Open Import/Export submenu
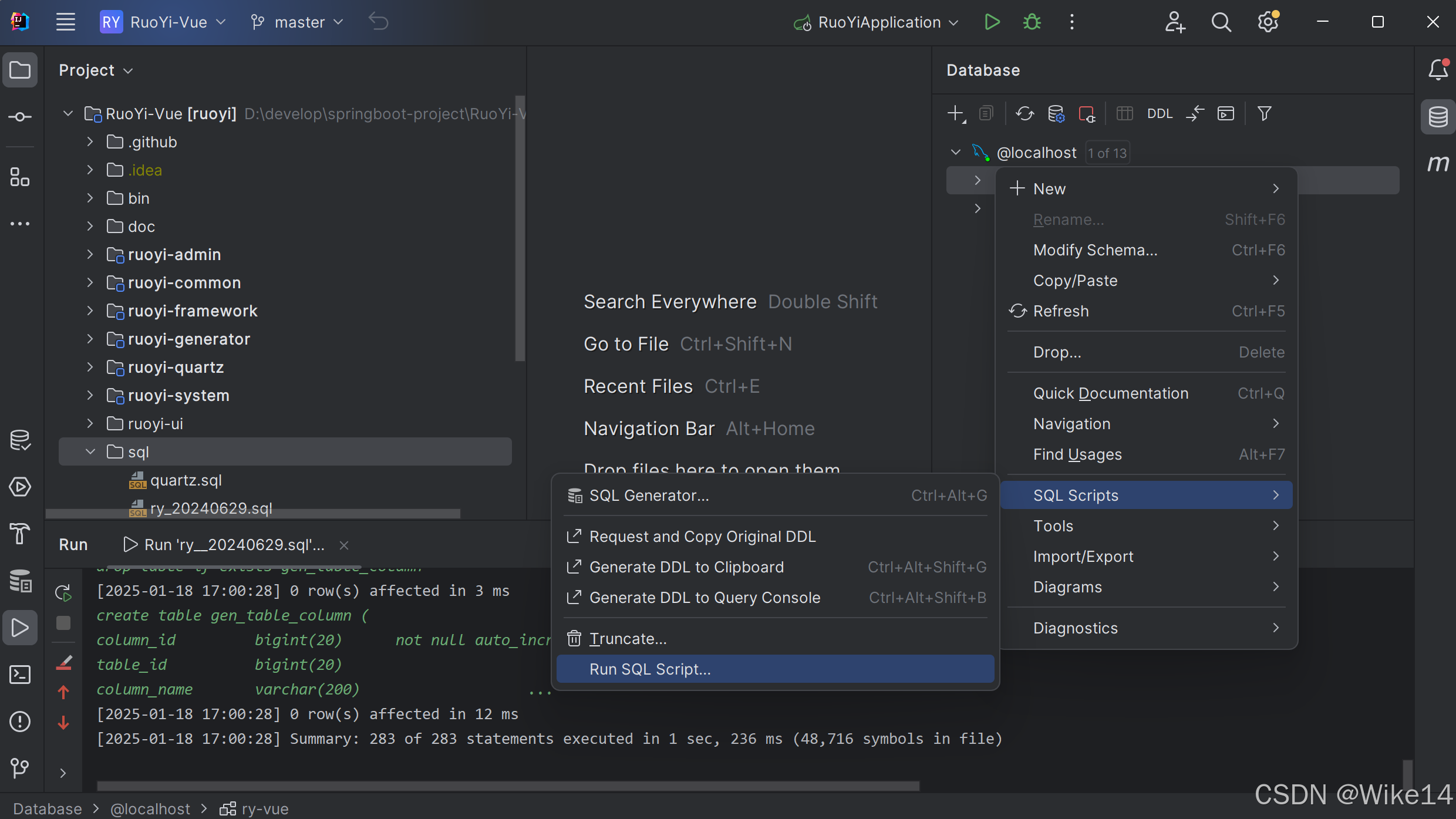Image resolution: width=1456 pixels, height=819 pixels. 1147,556
